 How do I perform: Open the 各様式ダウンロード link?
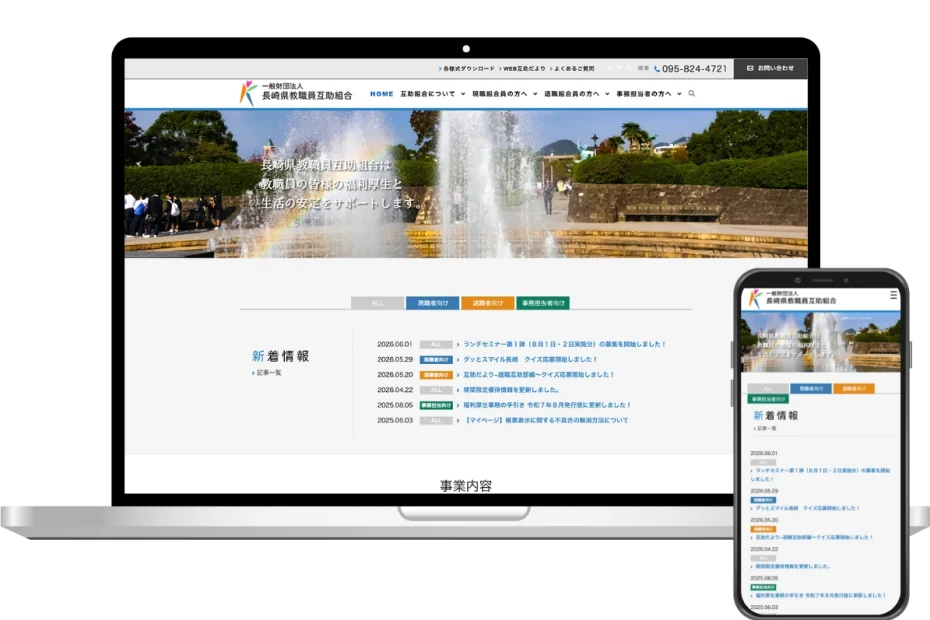pos(467,69)
